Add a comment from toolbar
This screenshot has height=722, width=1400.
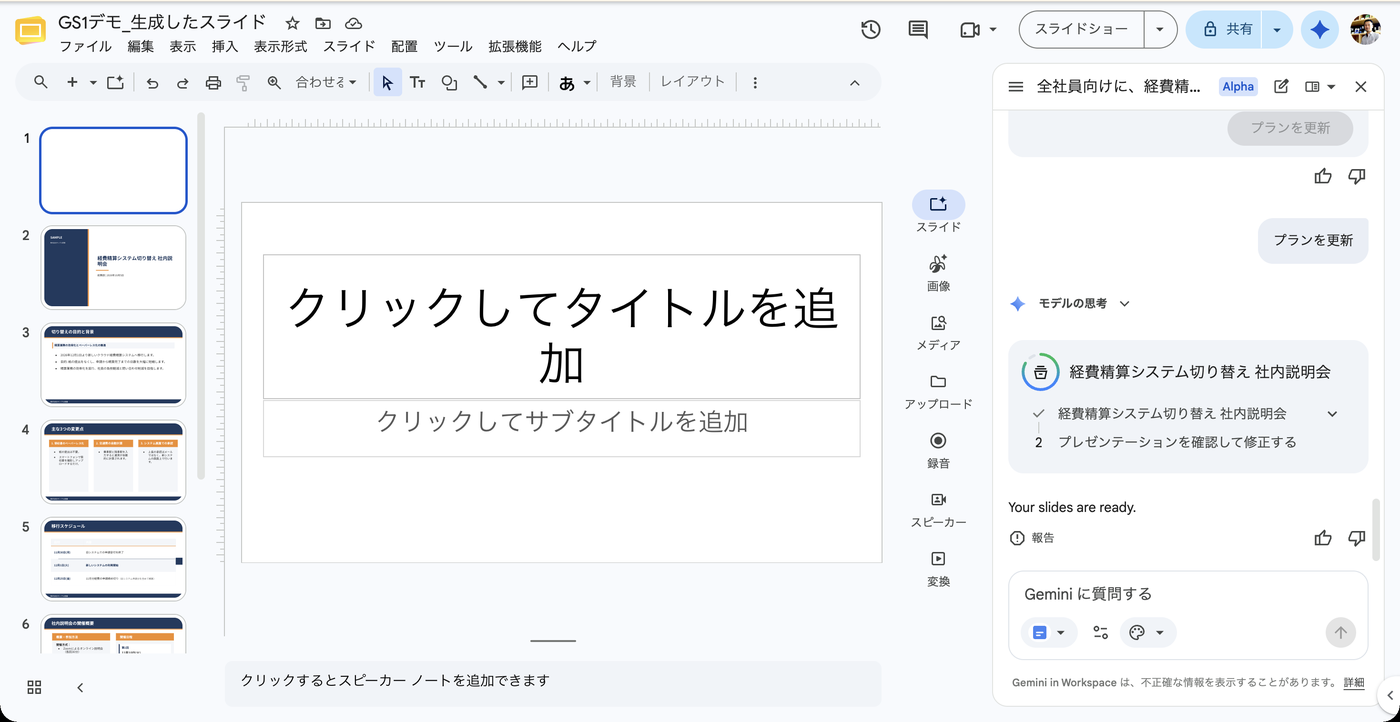[x=530, y=82]
